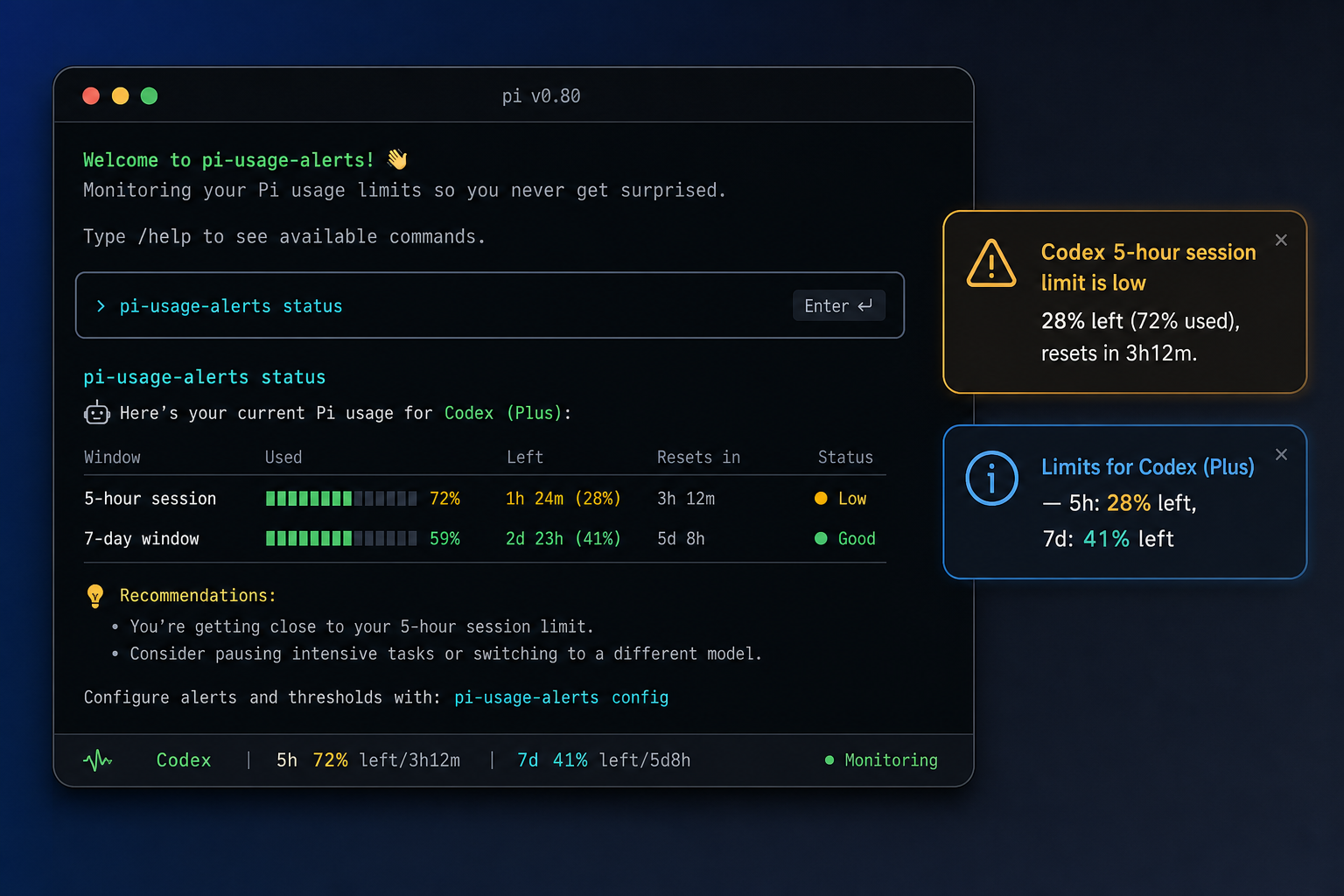Click 'You're getting close' recommendation line
Viewport: 1344px width, 896px height.
pos(361,626)
